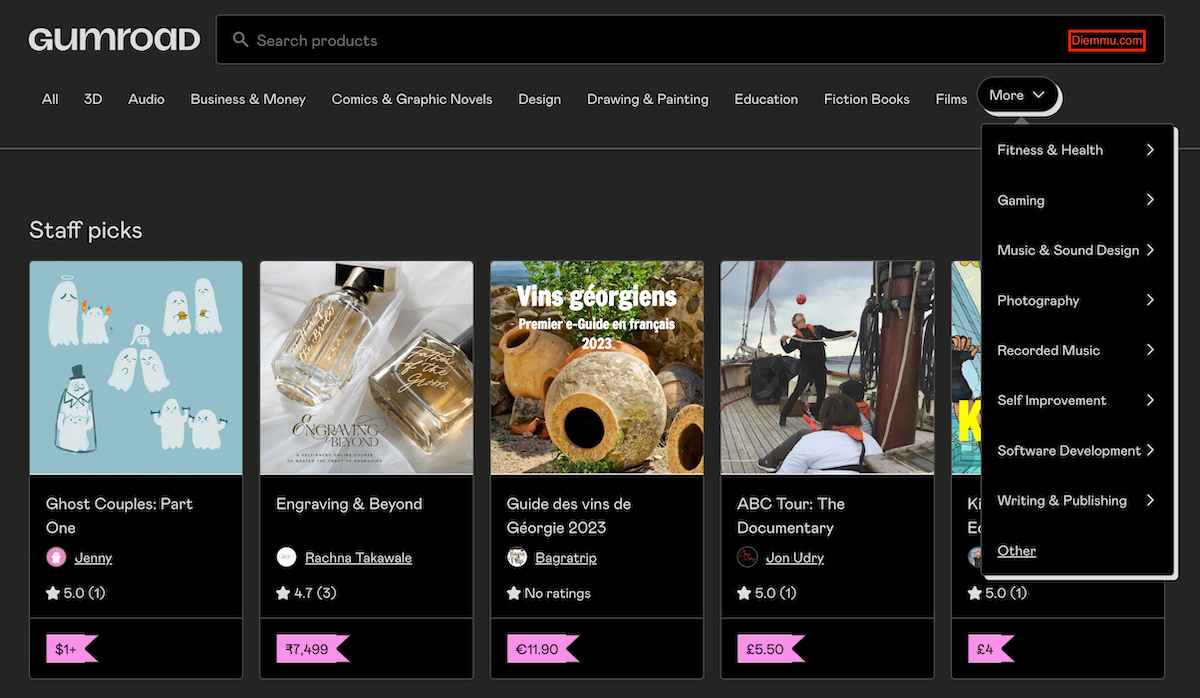Open creator Jenny's profile link

[x=93, y=557]
